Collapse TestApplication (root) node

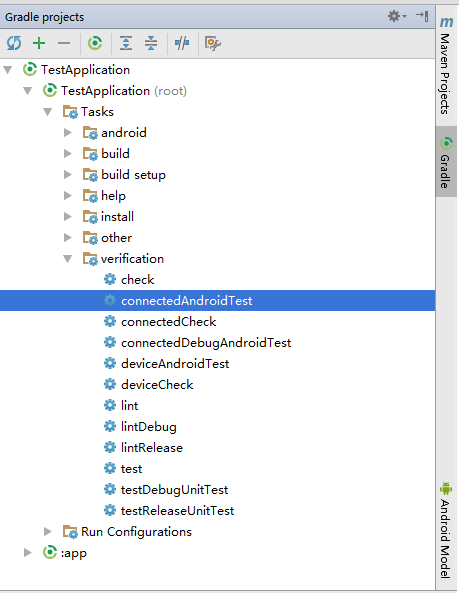[28, 91]
